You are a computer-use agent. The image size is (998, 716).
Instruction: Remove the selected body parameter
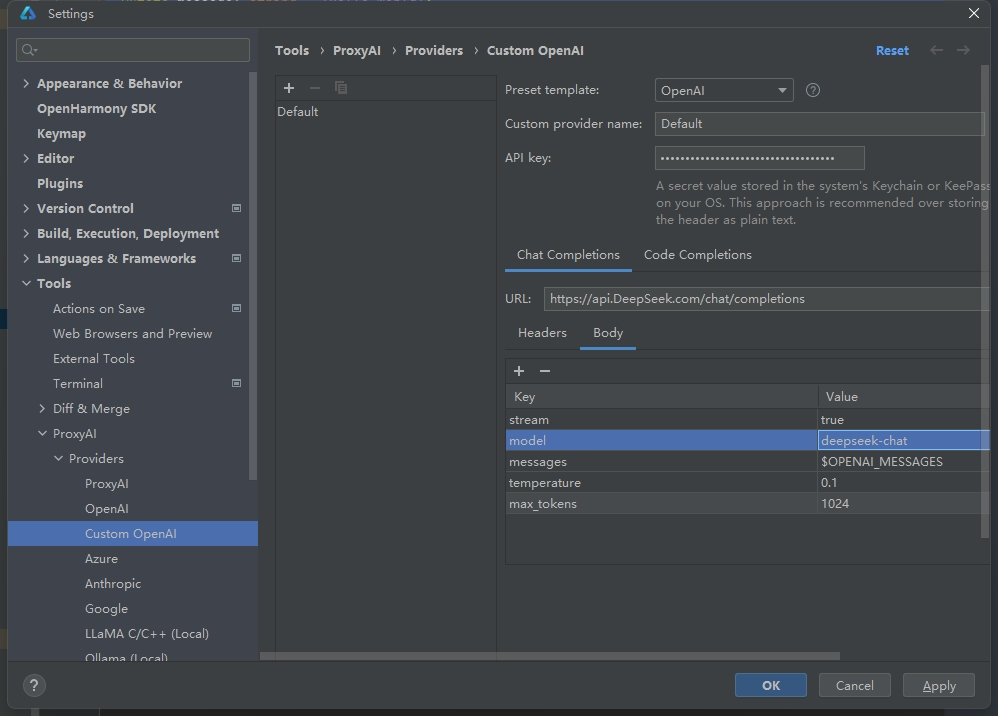(x=545, y=371)
